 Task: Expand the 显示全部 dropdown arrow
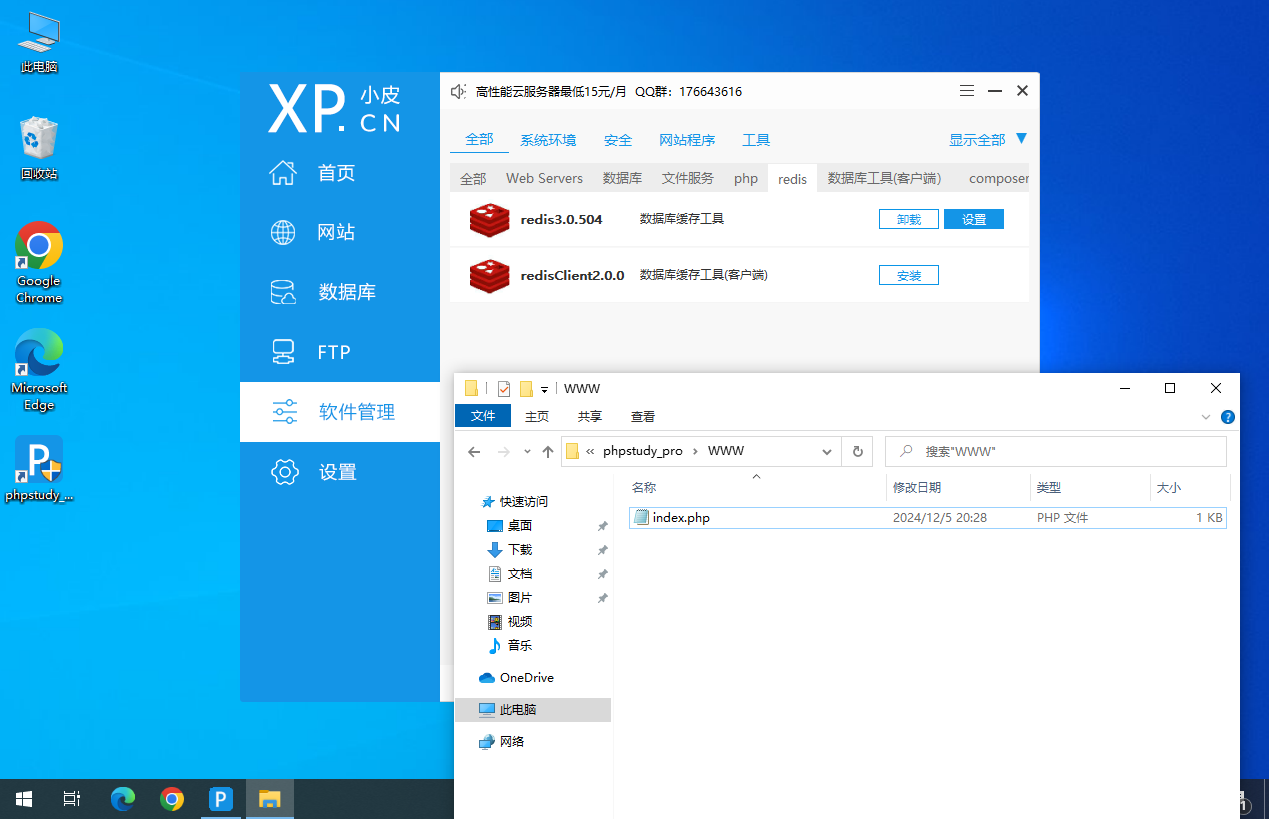[x=1021, y=139]
